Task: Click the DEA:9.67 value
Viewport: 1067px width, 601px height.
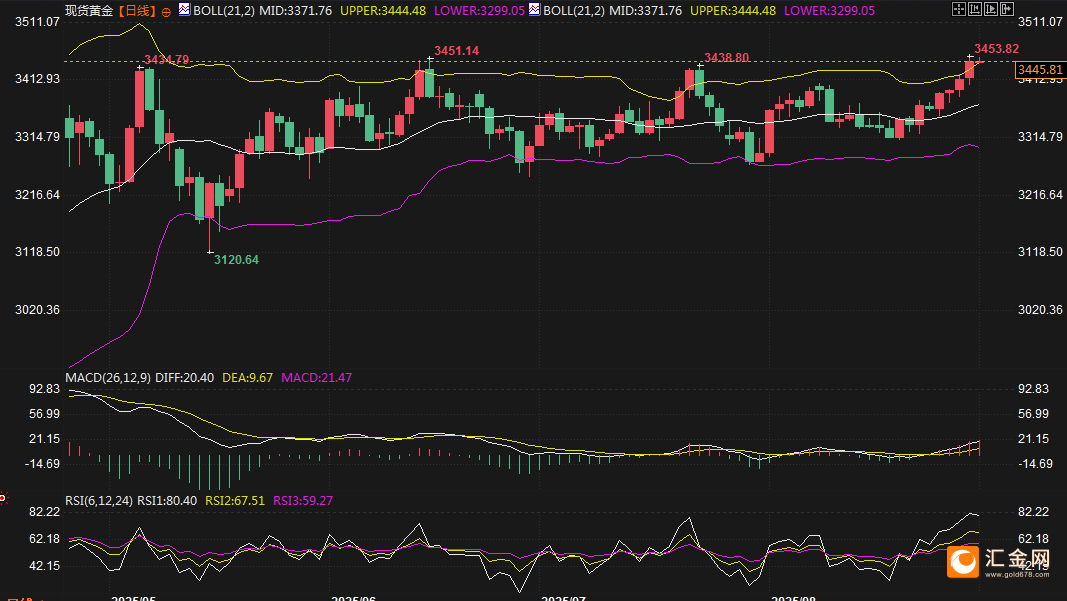Action: pyautogui.click(x=248, y=378)
